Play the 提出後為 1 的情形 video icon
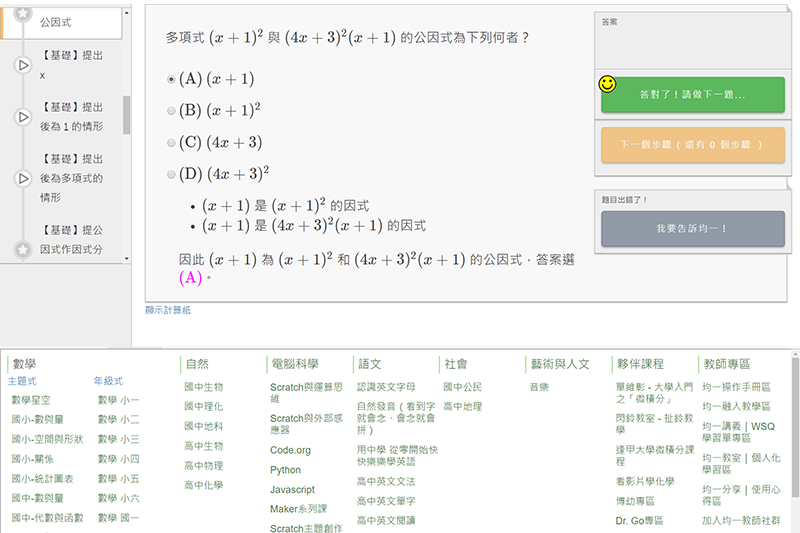The height and width of the screenshot is (533, 800). (x=23, y=117)
